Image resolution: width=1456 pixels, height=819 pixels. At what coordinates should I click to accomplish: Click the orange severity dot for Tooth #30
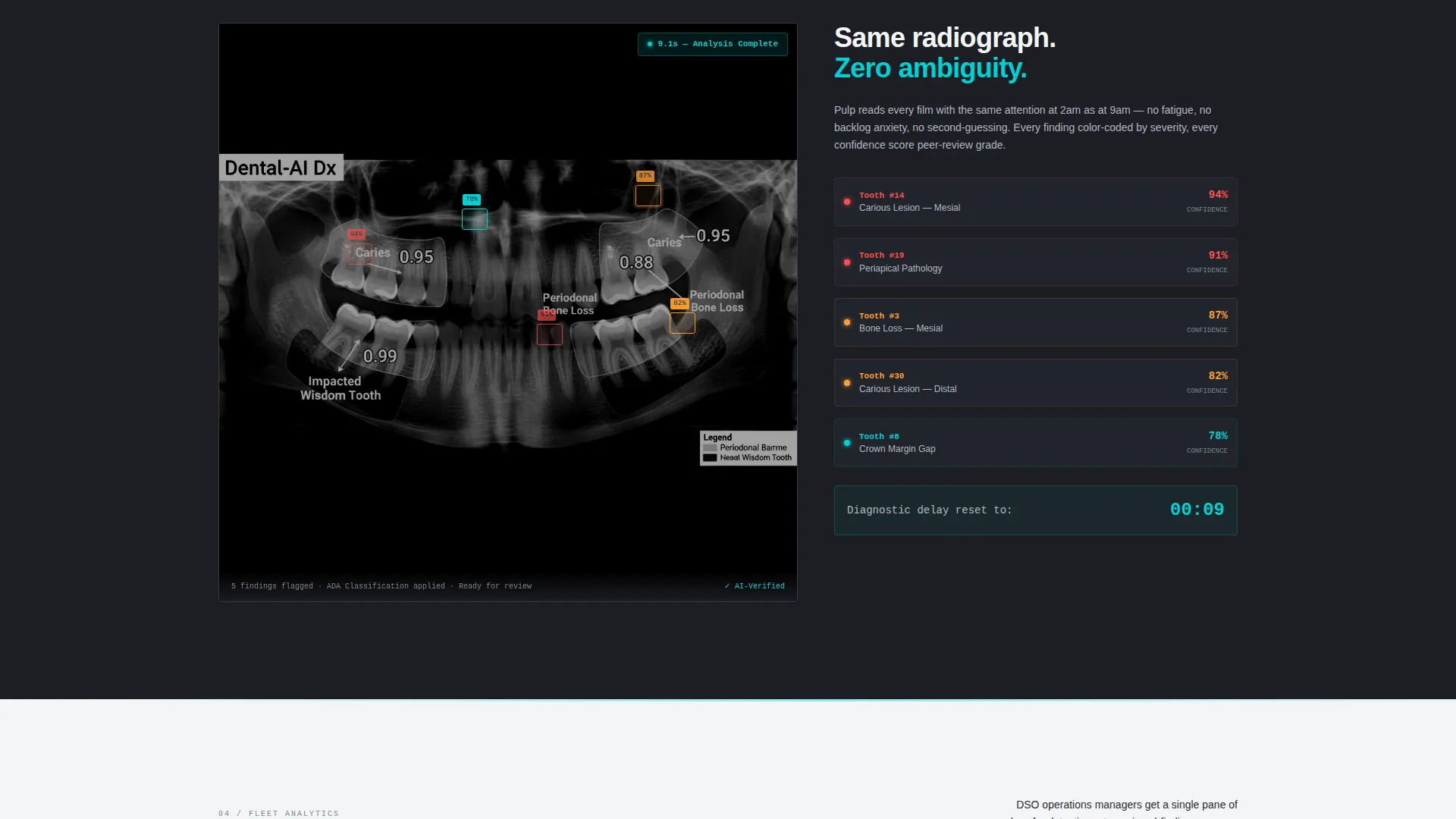click(847, 383)
